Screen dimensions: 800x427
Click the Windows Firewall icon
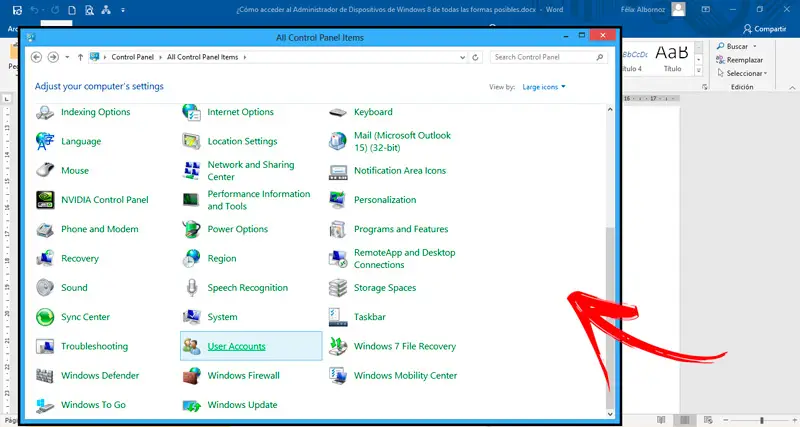tap(191, 375)
